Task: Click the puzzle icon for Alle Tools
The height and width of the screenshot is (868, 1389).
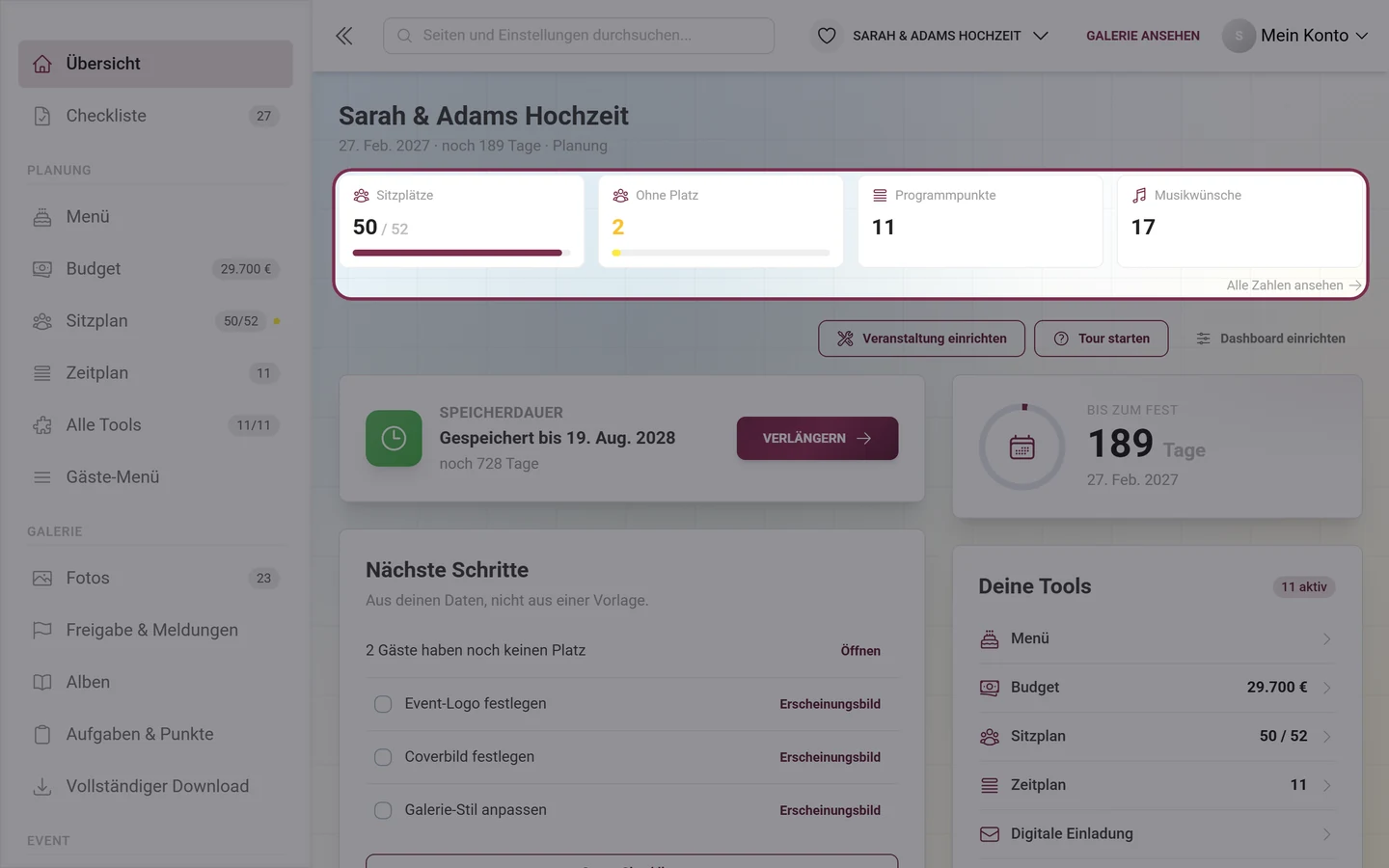Action: pyautogui.click(x=42, y=425)
